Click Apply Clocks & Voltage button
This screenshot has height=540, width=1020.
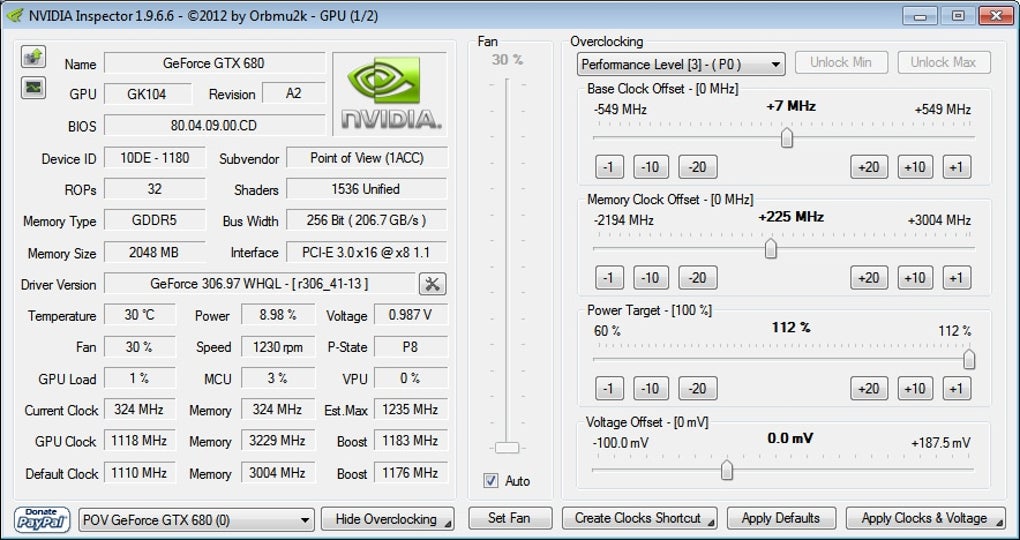pyautogui.click(x=925, y=519)
